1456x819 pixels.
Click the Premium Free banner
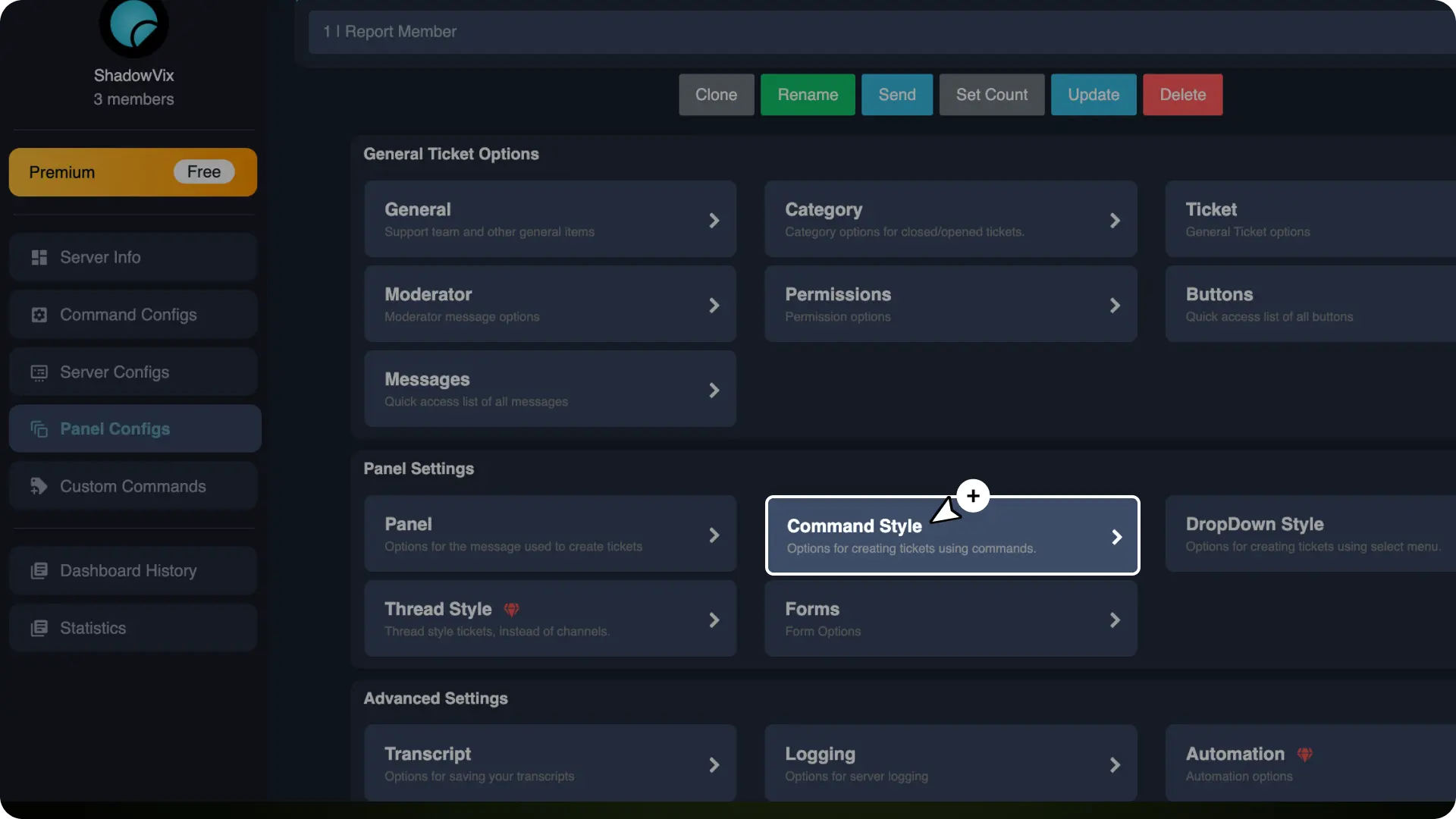[133, 172]
